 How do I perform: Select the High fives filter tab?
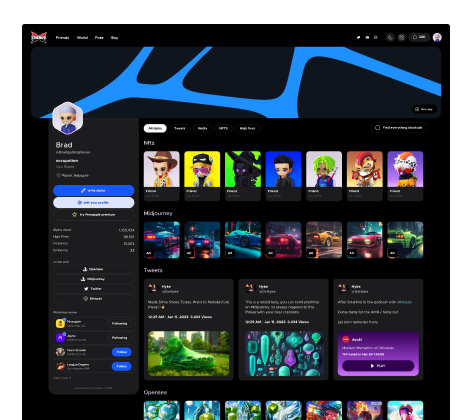(x=247, y=128)
